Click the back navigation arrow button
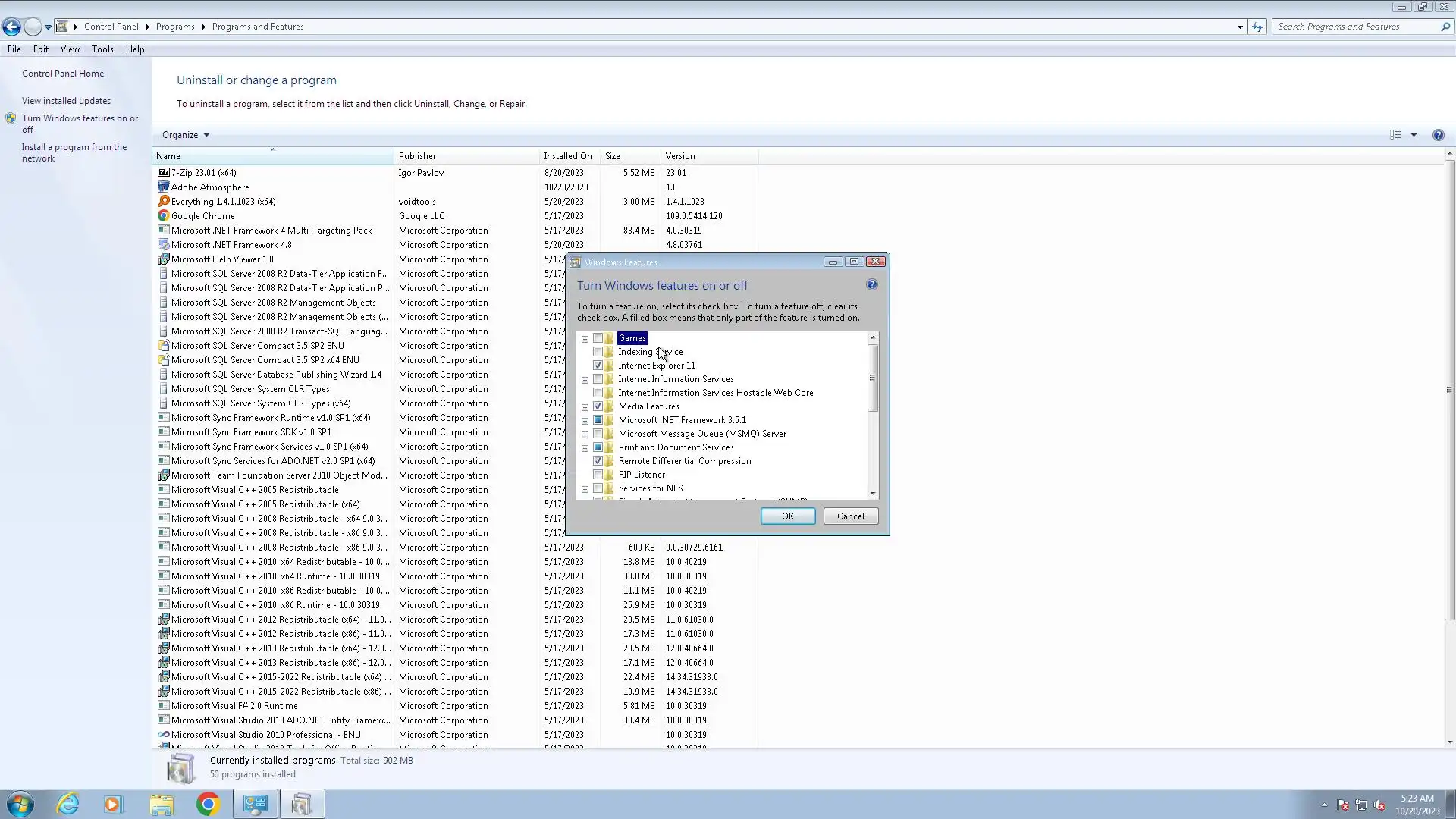Viewport: 1456px width, 819px height. pyautogui.click(x=11, y=27)
